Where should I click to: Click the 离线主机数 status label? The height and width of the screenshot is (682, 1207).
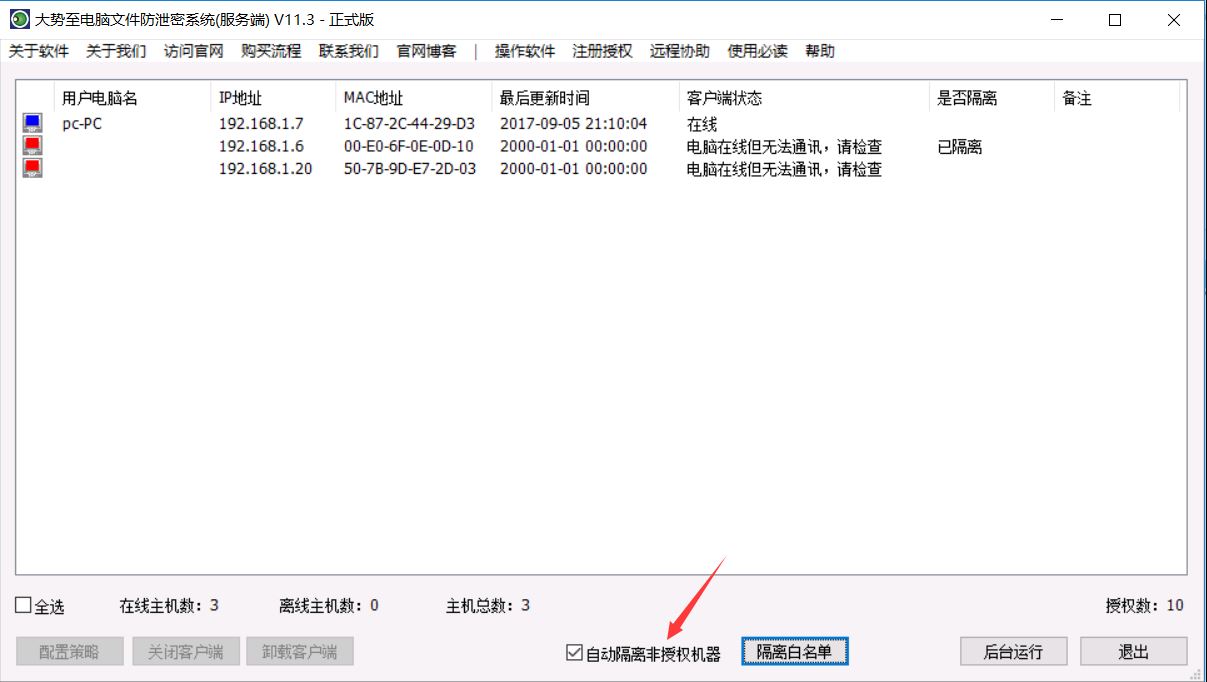pyautogui.click(x=329, y=605)
